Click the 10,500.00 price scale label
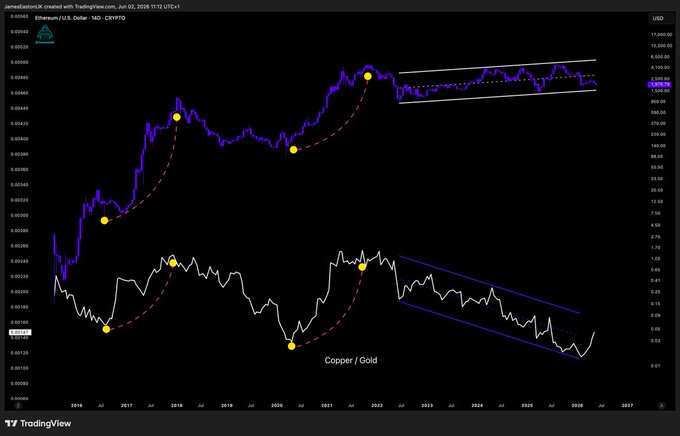680x436 pixels. tap(661, 46)
